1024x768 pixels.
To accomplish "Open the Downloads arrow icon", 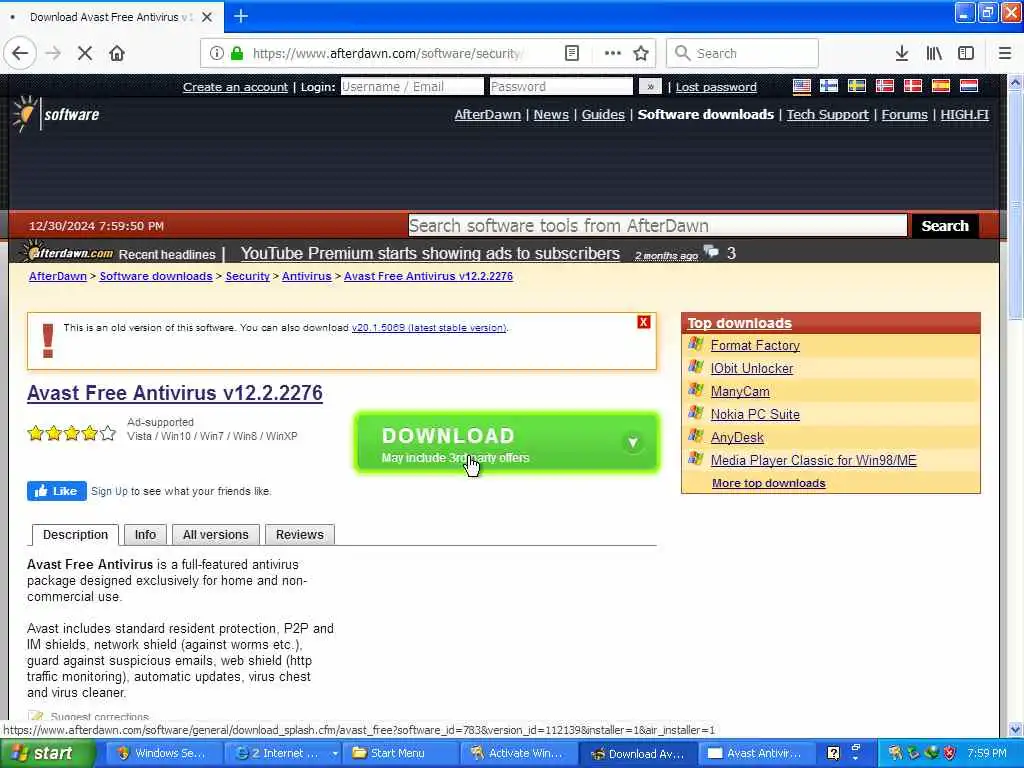I will (x=902, y=53).
